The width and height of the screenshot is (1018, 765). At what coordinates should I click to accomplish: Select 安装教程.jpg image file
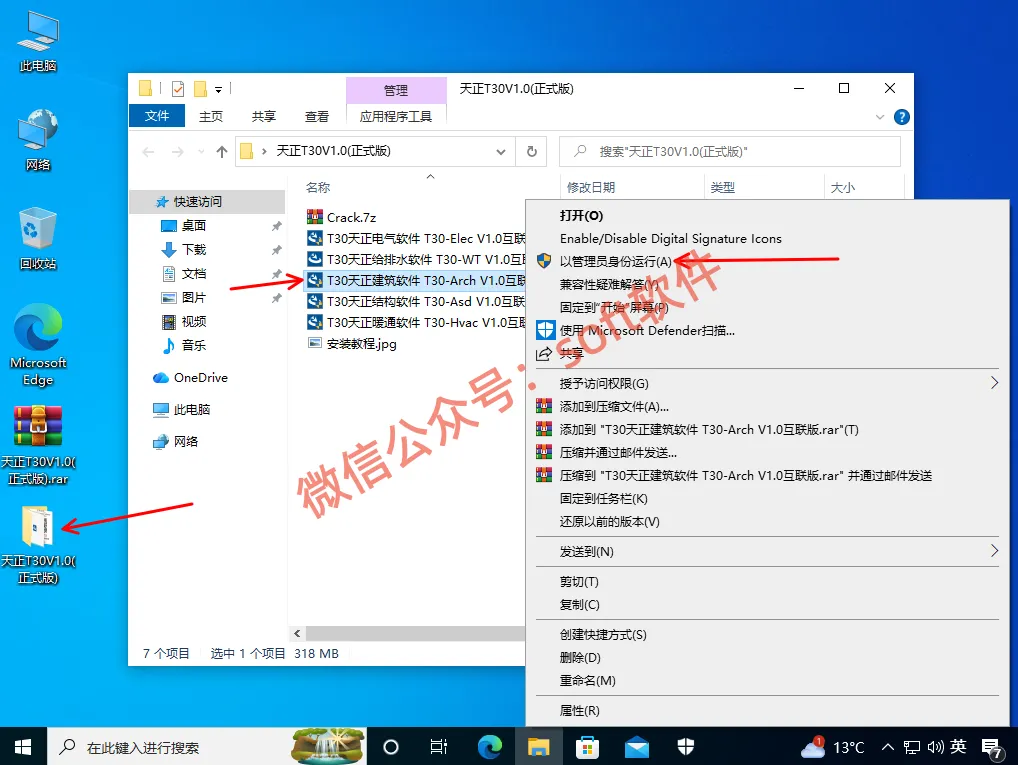[352, 344]
